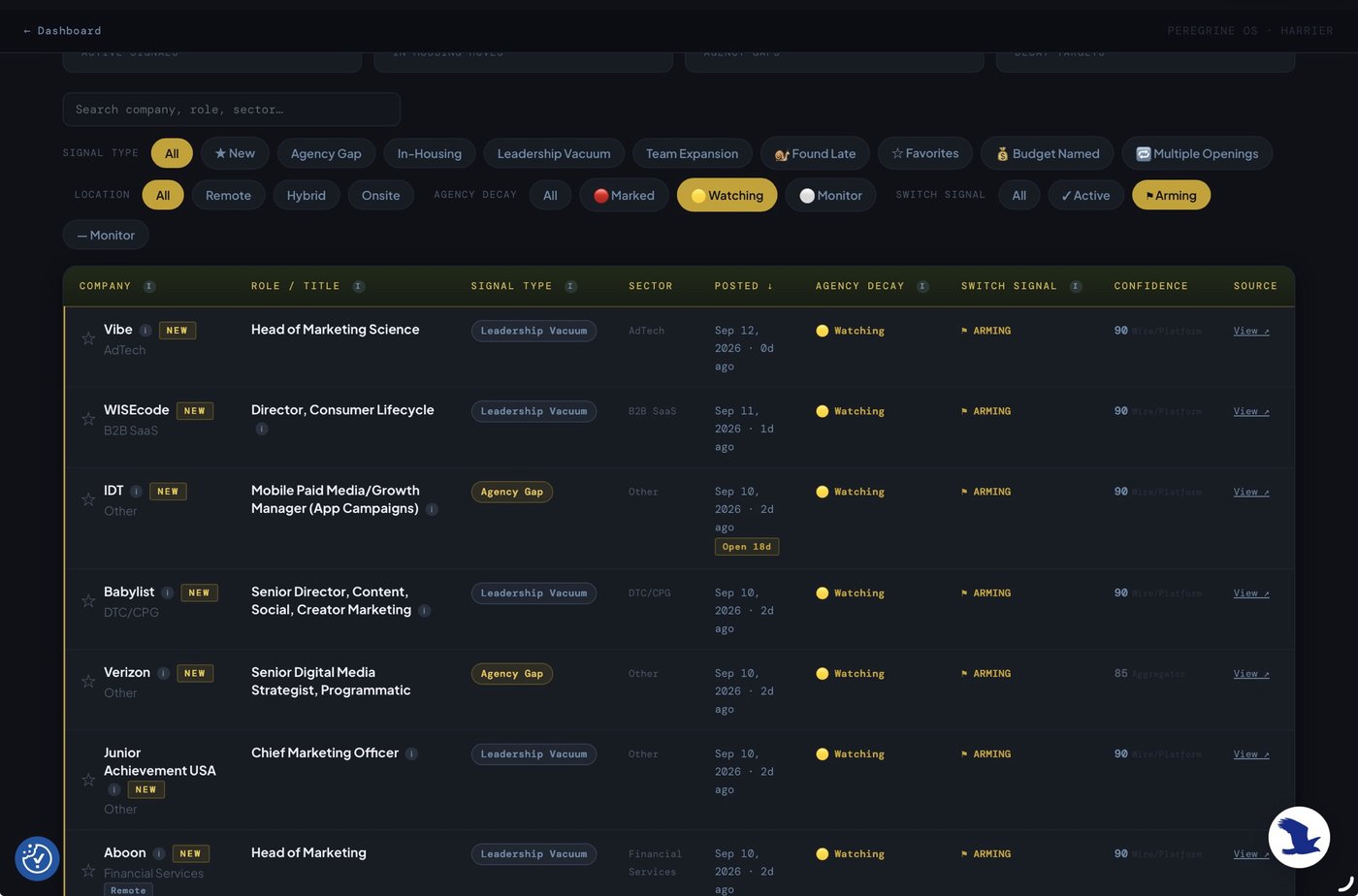
Task: Open info icon next to Aboon
Action: tap(159, 854)
